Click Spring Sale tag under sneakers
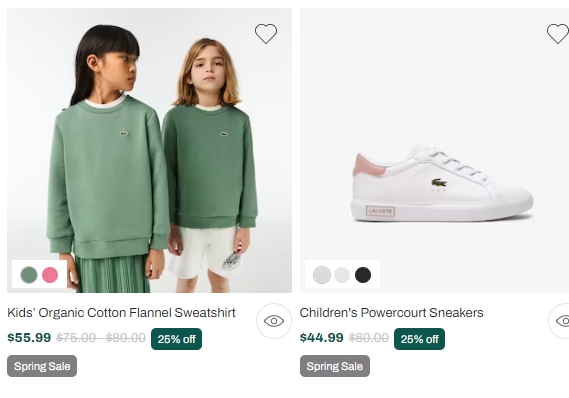Screen dimensions: 569x398 coord(335,366)
